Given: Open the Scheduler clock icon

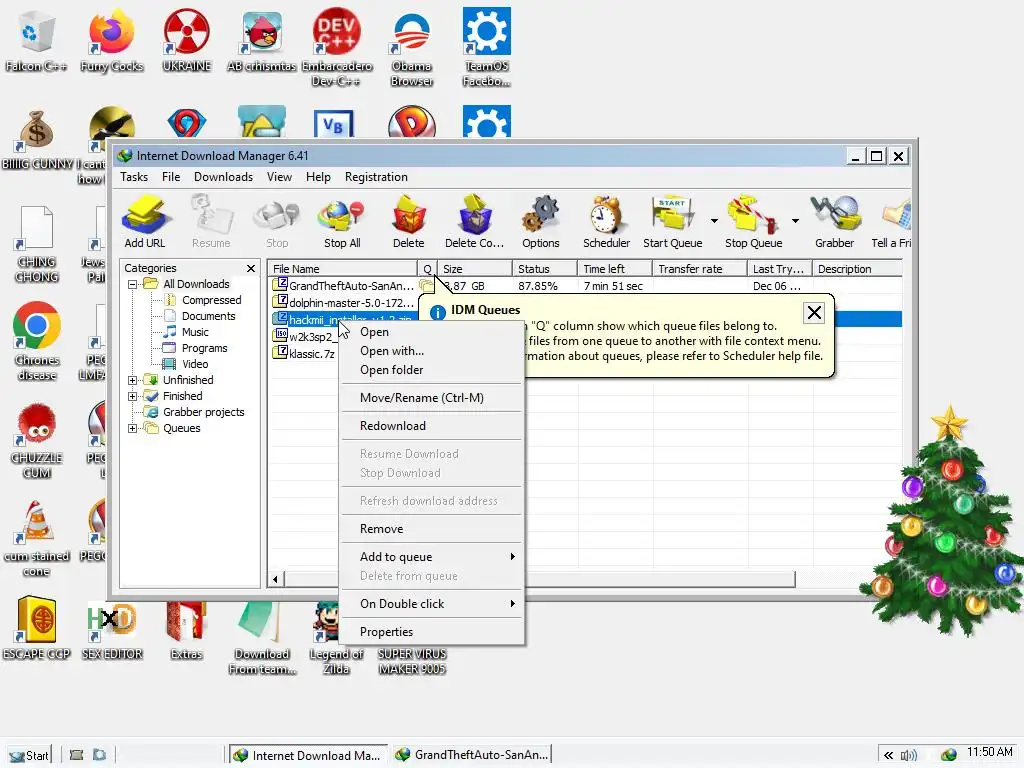Looking at the screenshot, I should [x=607, y=222].
